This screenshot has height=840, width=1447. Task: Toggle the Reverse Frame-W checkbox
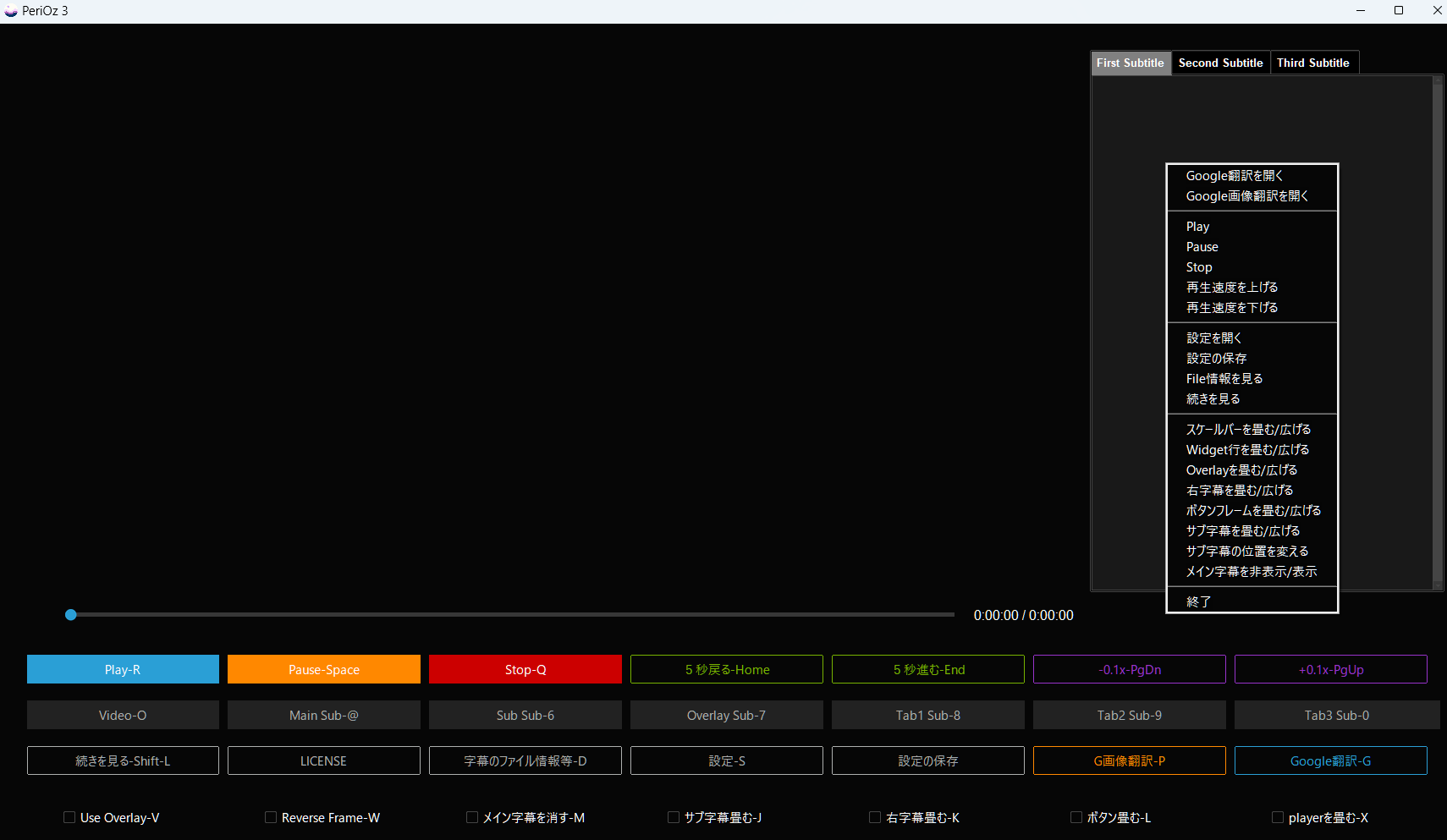click(271, 817)
